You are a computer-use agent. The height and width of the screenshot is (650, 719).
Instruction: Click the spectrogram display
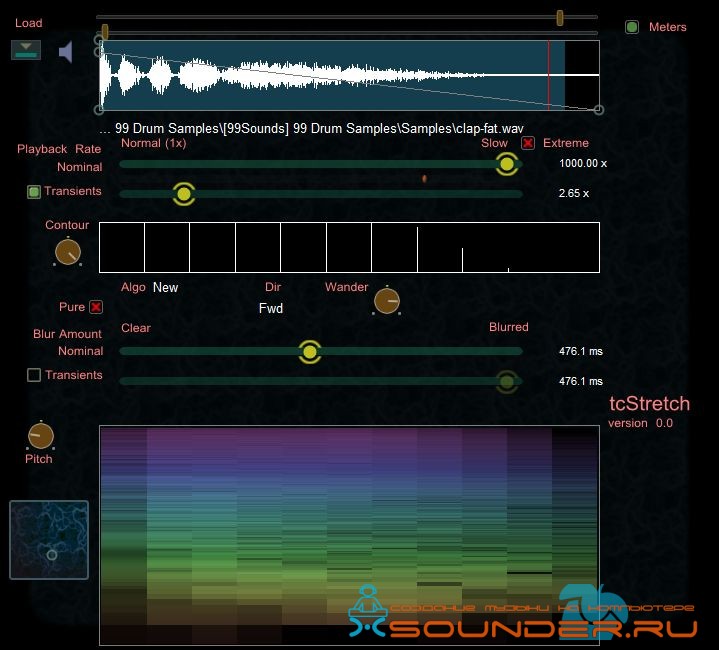click(349, 535)
